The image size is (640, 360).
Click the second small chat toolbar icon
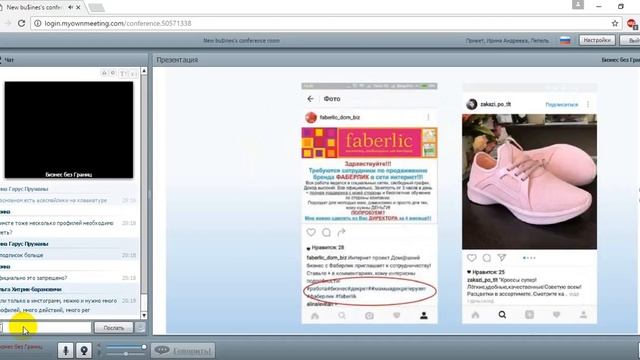click(x=113, y=73)
